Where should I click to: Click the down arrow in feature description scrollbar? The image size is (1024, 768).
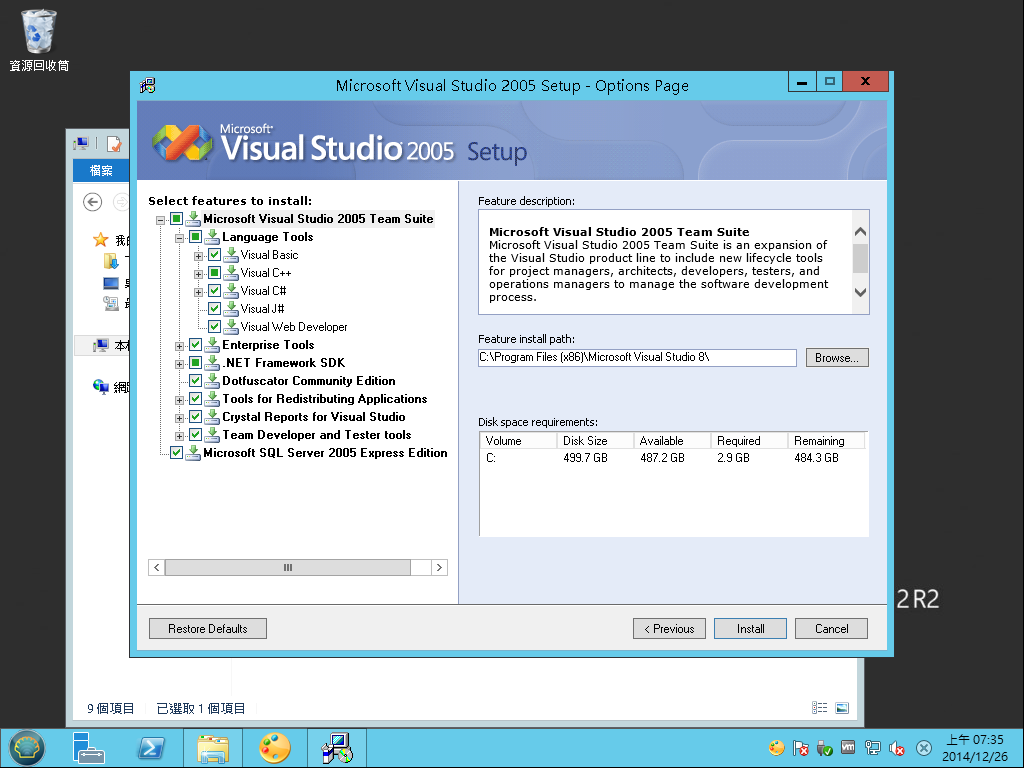click(860, 293)
